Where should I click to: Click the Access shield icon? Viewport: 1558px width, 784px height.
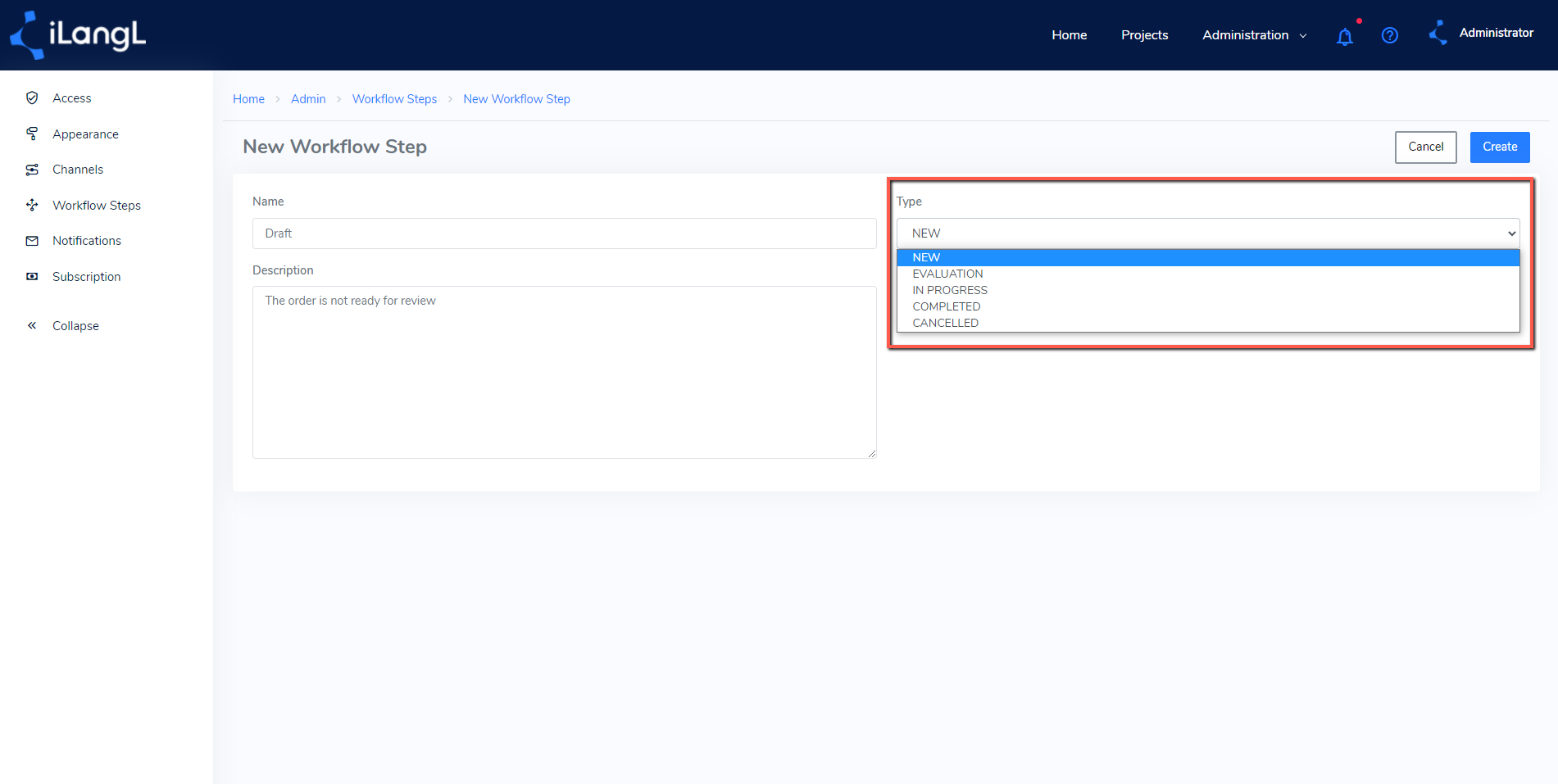click(x=32, y=97)
